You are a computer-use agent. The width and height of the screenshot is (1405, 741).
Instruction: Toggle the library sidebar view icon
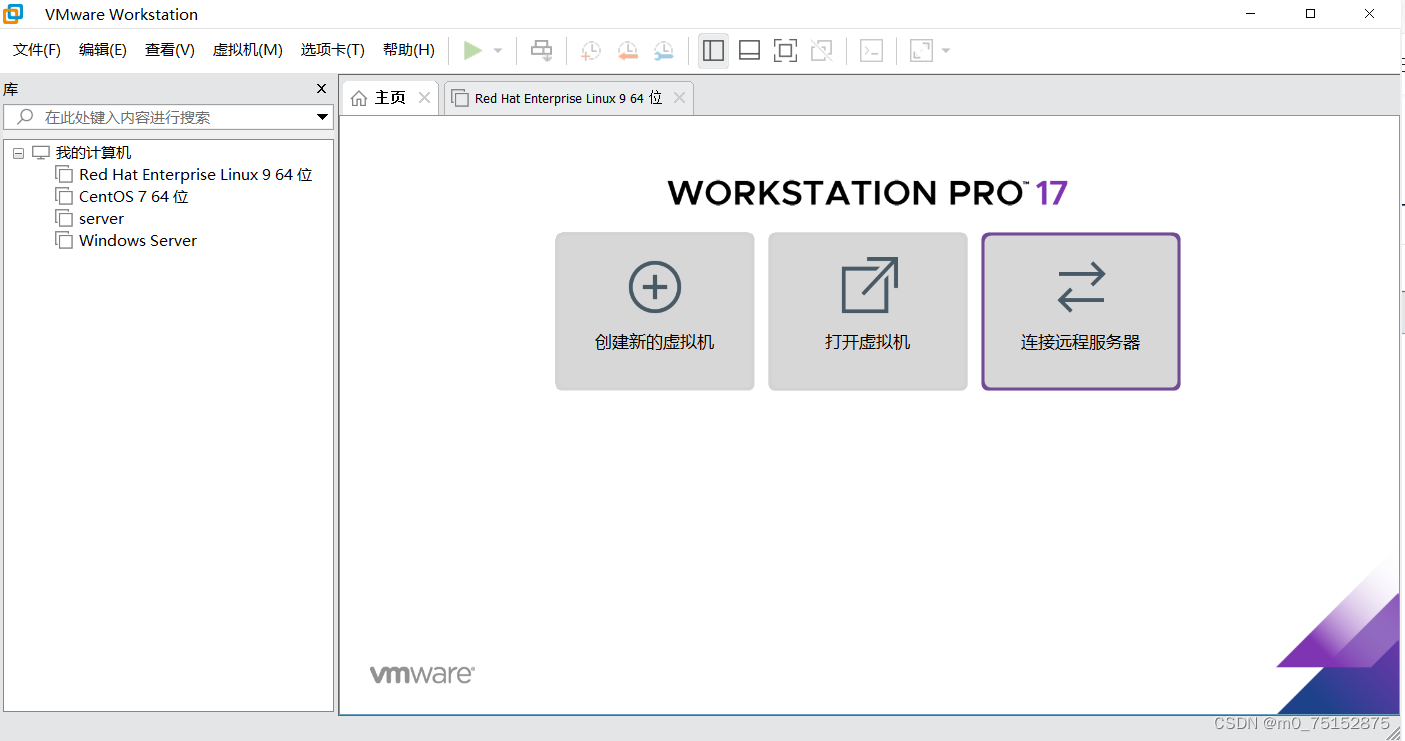point(713,50)
